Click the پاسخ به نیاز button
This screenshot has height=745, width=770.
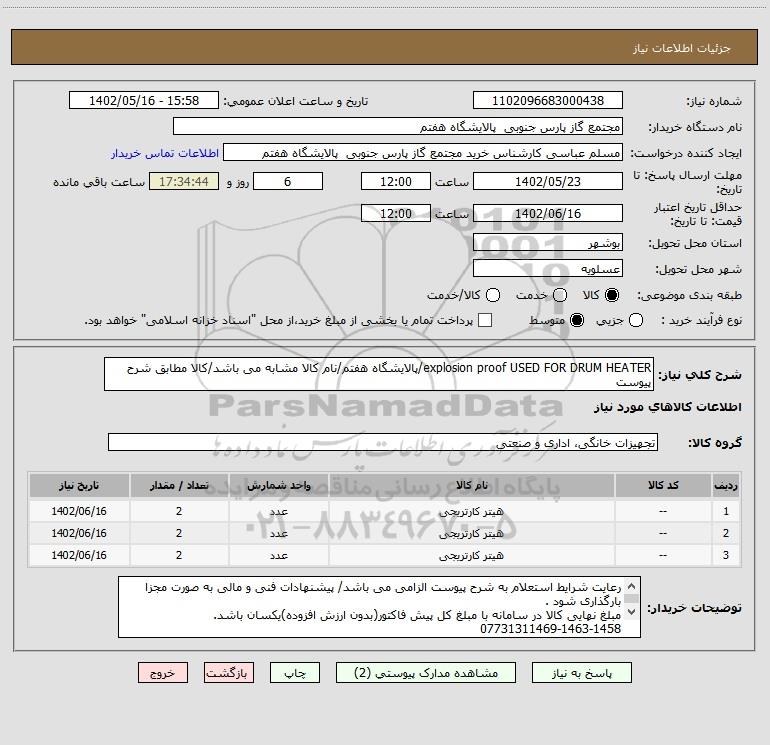[x=581, y=673]
